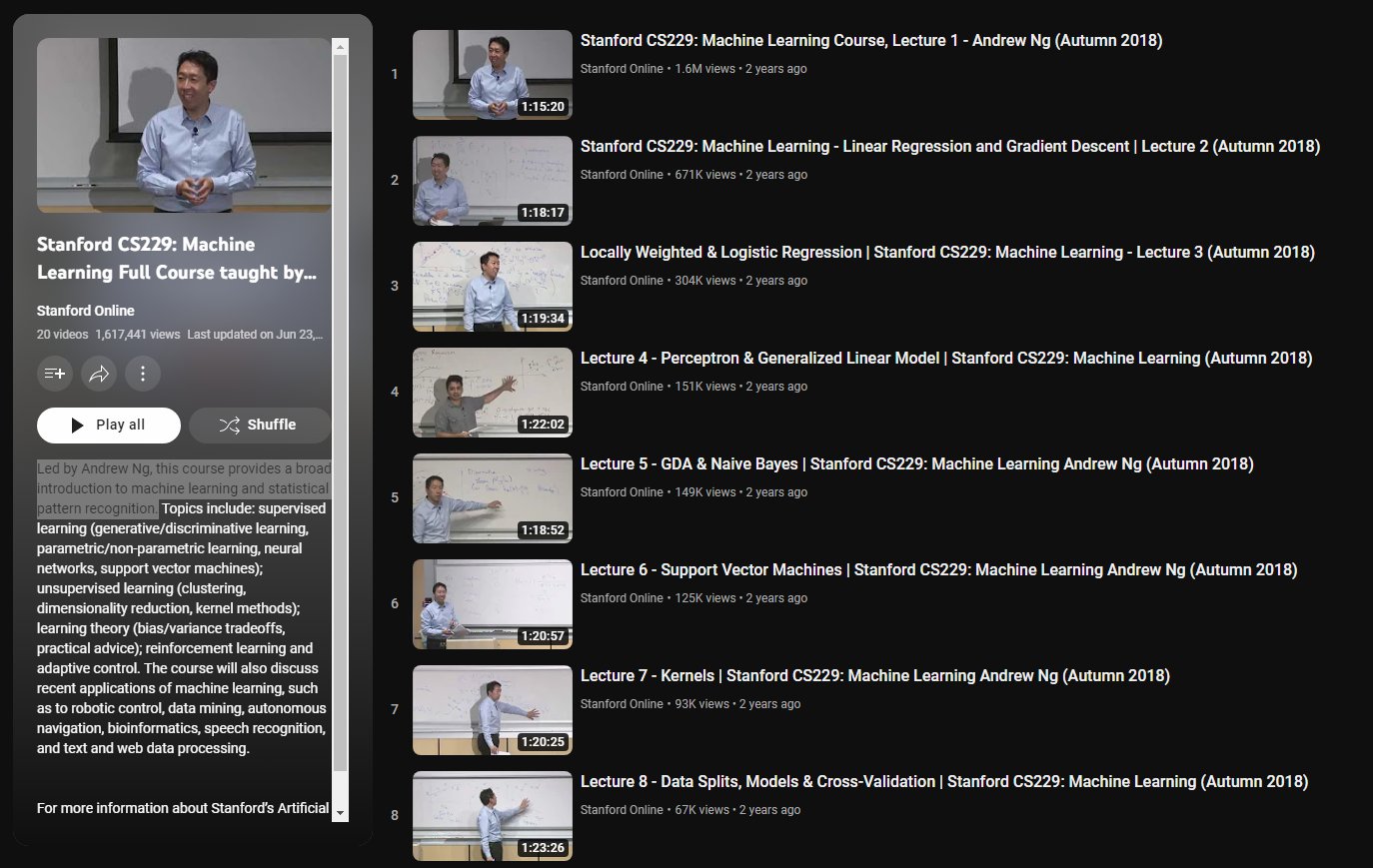Image resolution: width=1373 pixels, height=868 pixels.
Task: Click the '1:20:57' duration badge
Action: [543, 636]
